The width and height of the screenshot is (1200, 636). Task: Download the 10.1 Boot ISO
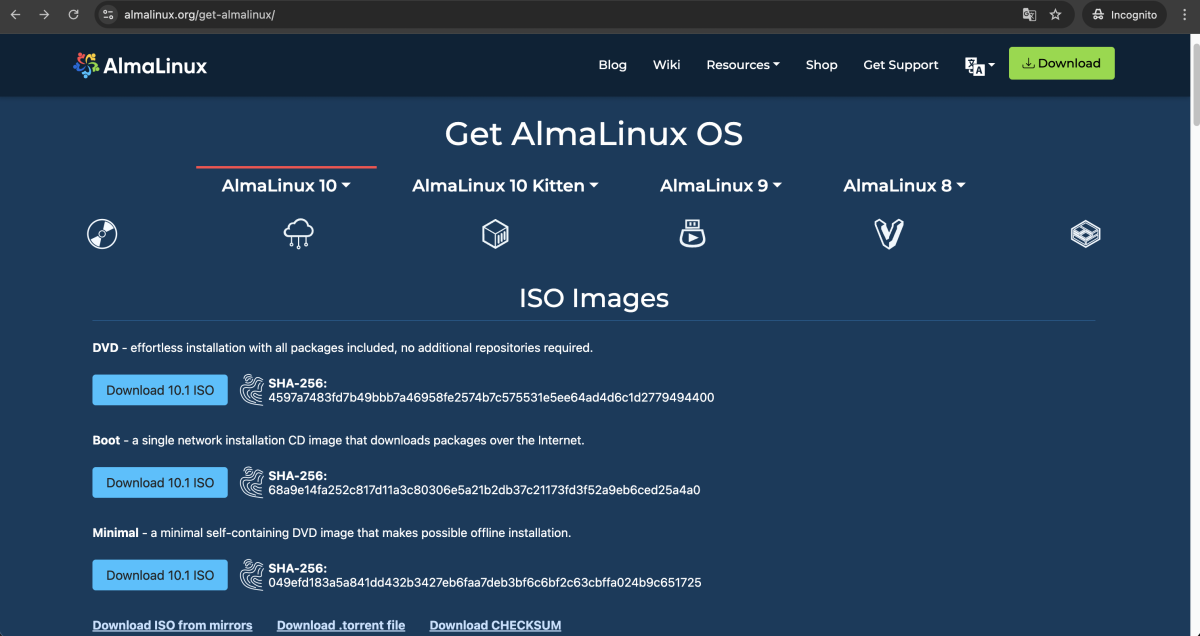[x=160, y=483]
